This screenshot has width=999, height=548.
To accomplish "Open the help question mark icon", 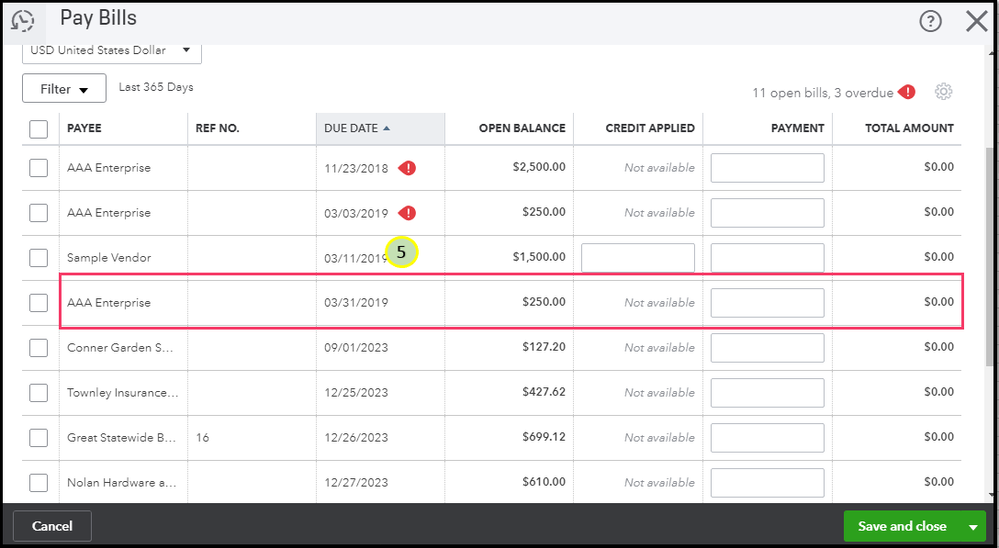I will 930,21.
